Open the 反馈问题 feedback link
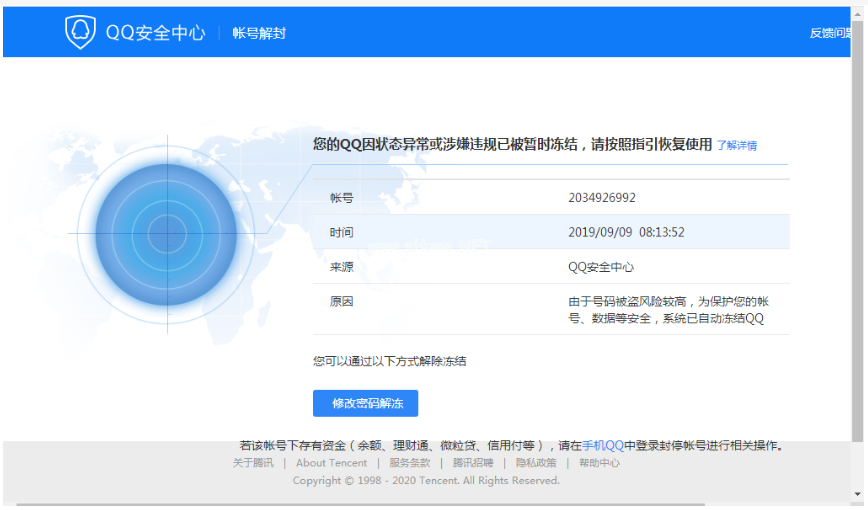The height and width of the screenshot is (510, 868). coord(830,33)
